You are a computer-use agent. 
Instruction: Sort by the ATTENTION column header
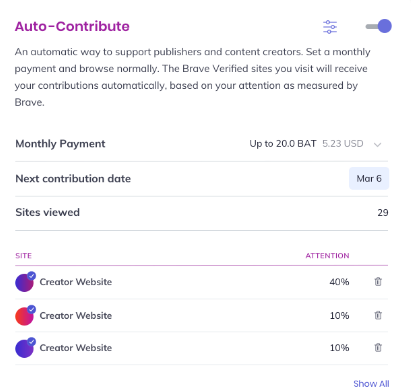pyautogui.click(x=327, y=256)
